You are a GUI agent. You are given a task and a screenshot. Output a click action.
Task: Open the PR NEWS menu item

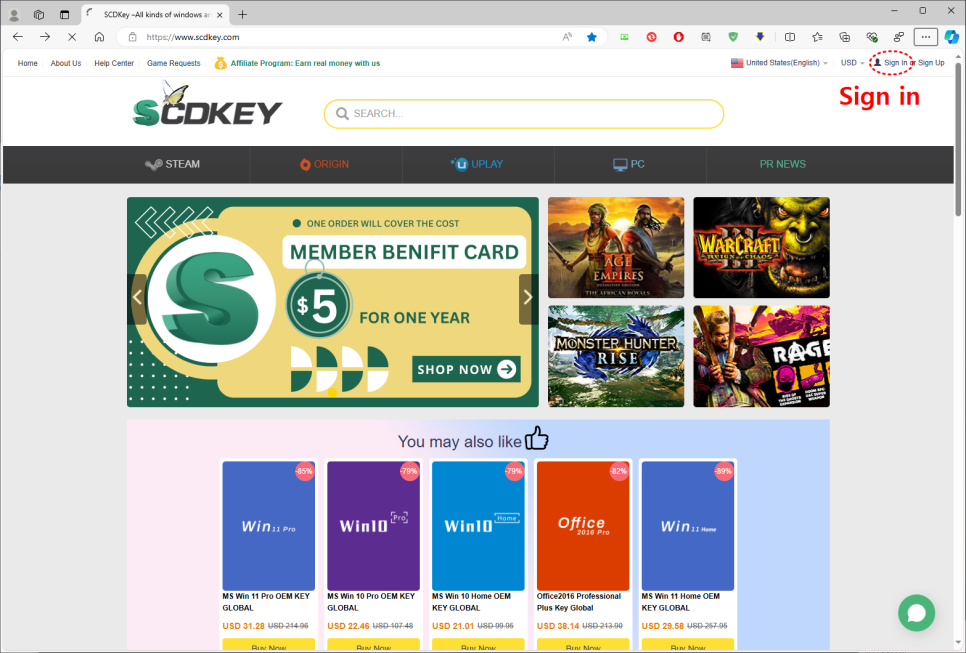tap(782, 164)
